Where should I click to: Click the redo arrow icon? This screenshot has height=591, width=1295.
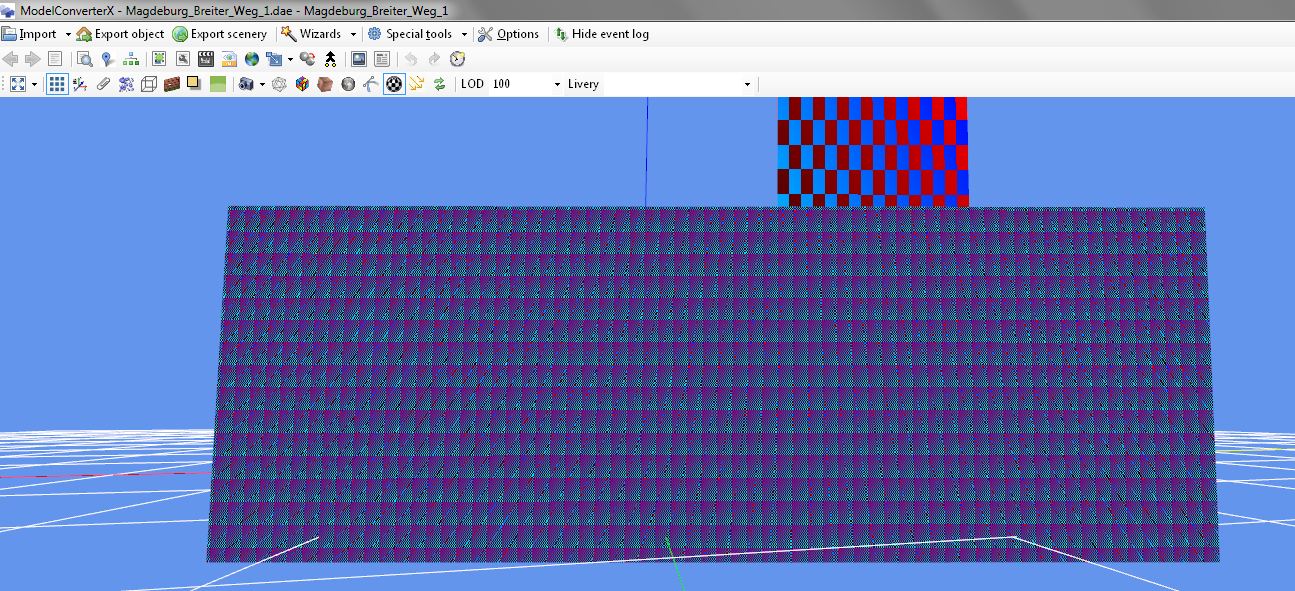pos(434,59)
